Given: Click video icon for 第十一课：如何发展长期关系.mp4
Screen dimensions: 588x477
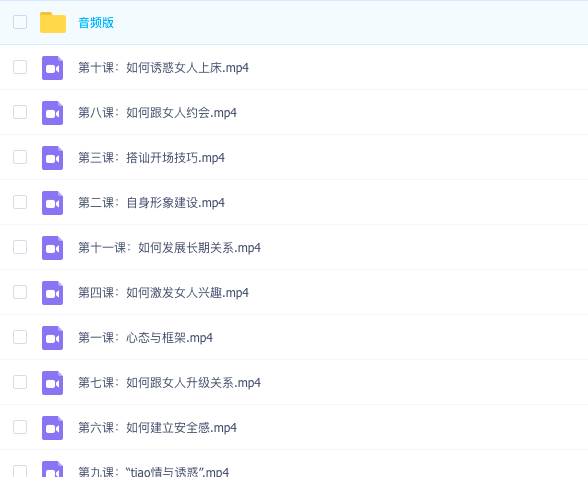Looking at the screenshot, I should (x=52, y=248).
